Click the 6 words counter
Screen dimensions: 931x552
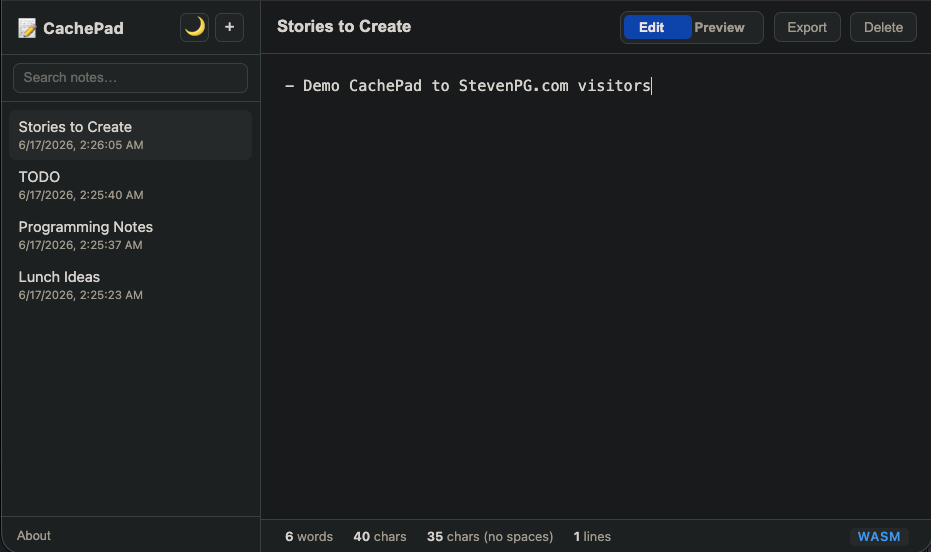tap(309, 537)
